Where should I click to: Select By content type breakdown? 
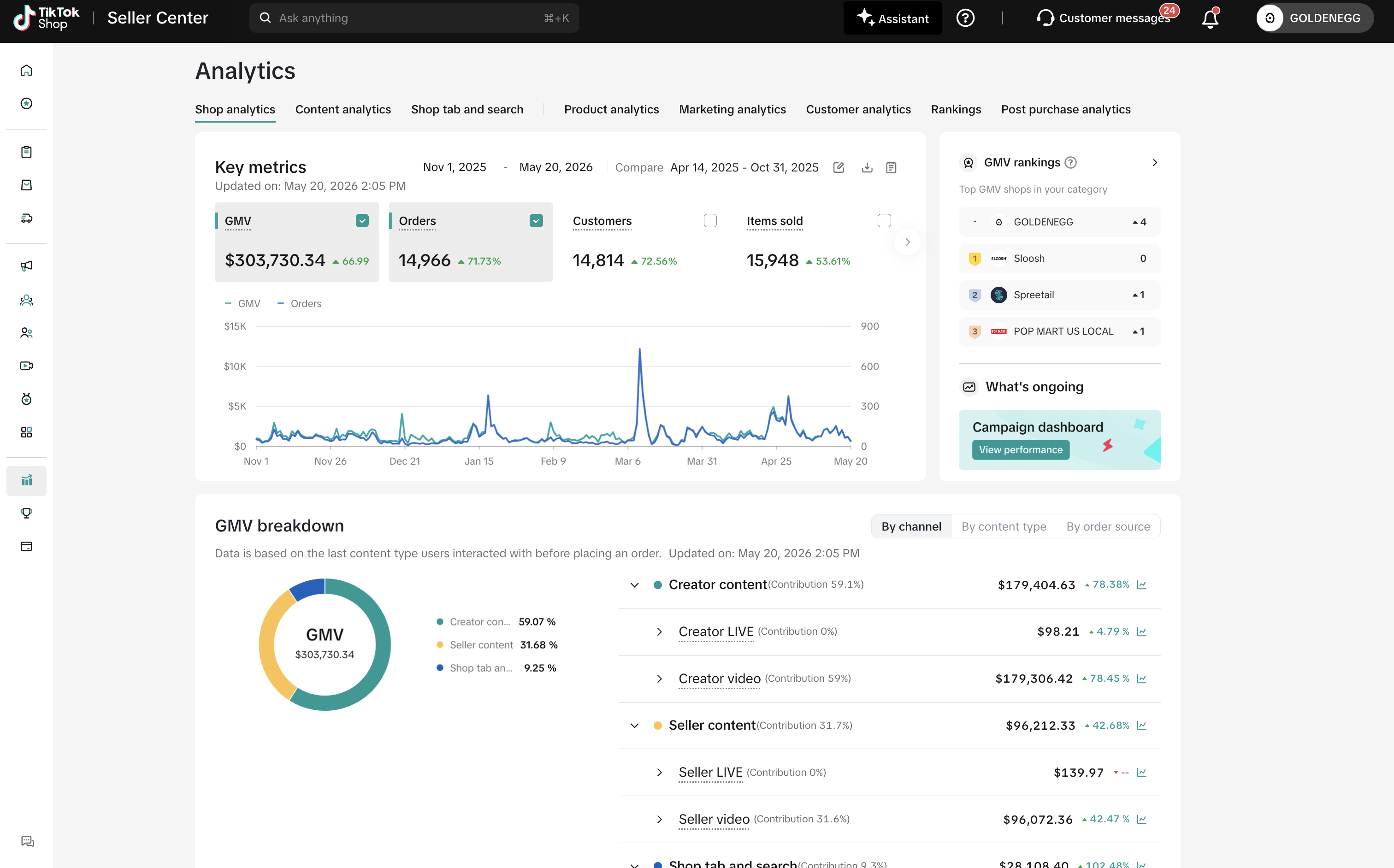pos(1004,526)
